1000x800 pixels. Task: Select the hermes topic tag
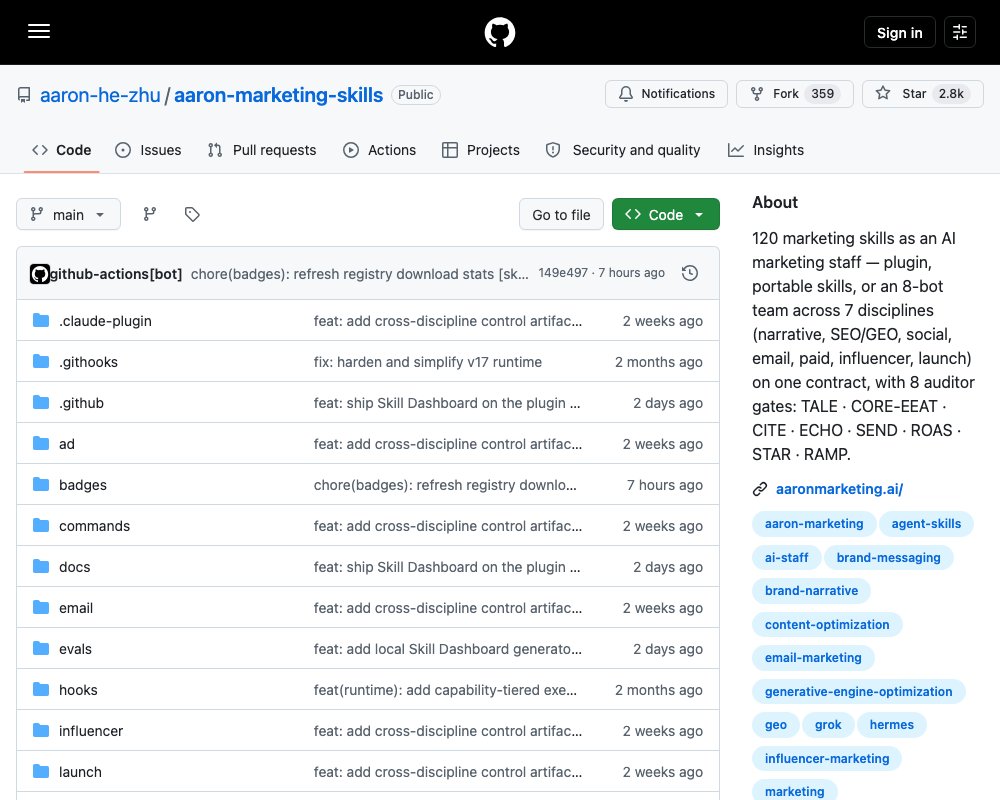(892, 725)
